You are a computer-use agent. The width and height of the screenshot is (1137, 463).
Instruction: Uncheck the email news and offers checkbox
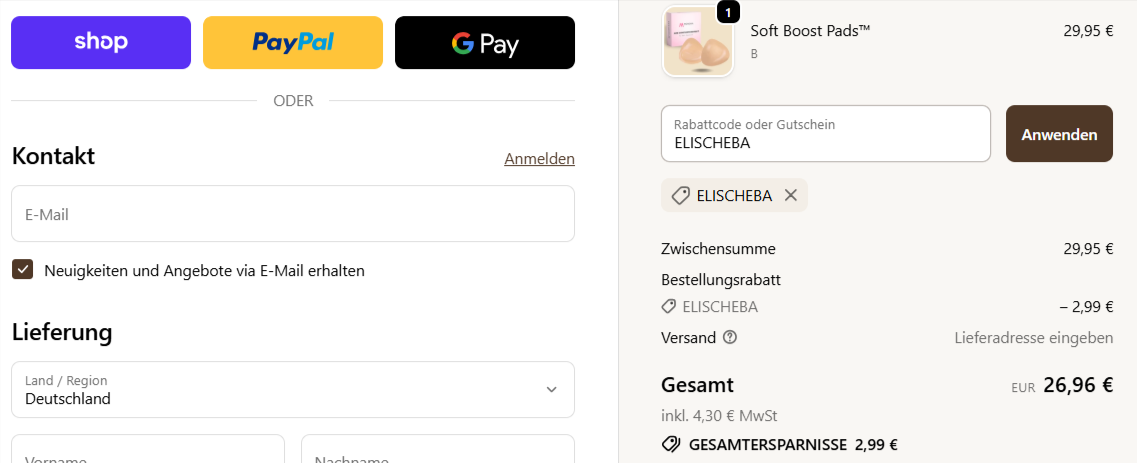point(22,270)
